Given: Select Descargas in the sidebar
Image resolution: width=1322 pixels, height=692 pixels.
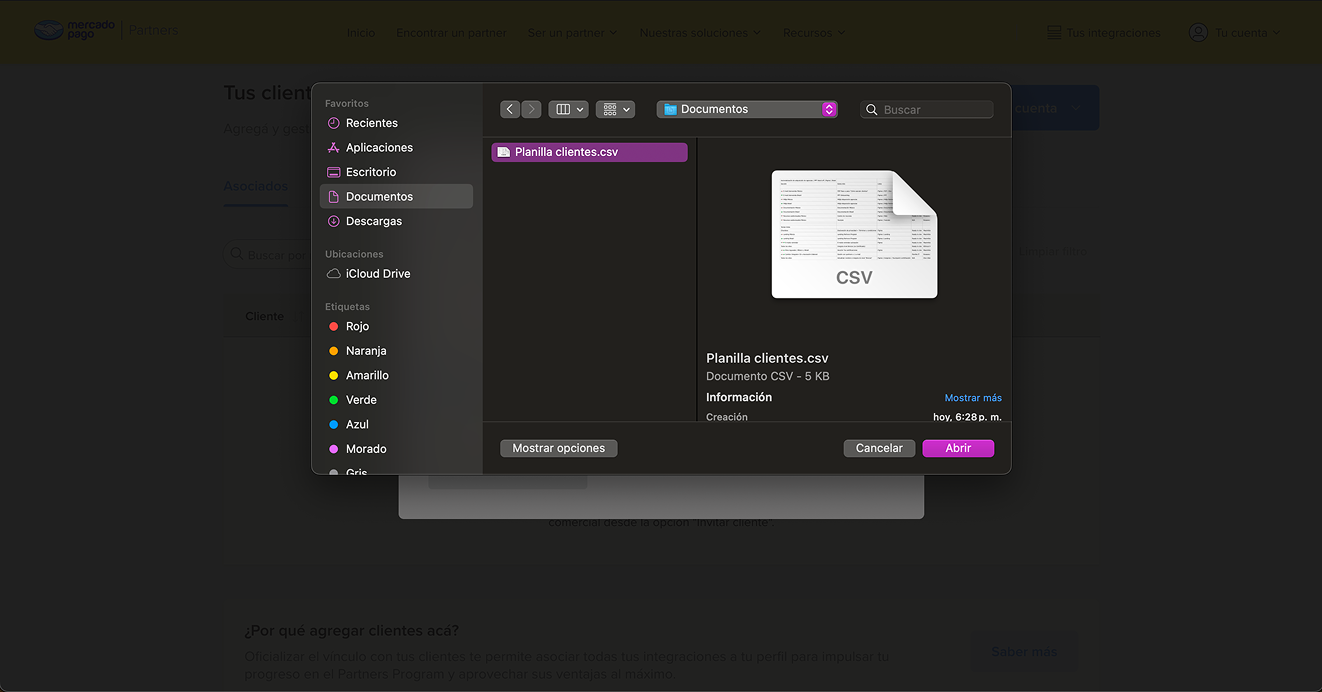Looking at the screenshot, I should (396, 221).
